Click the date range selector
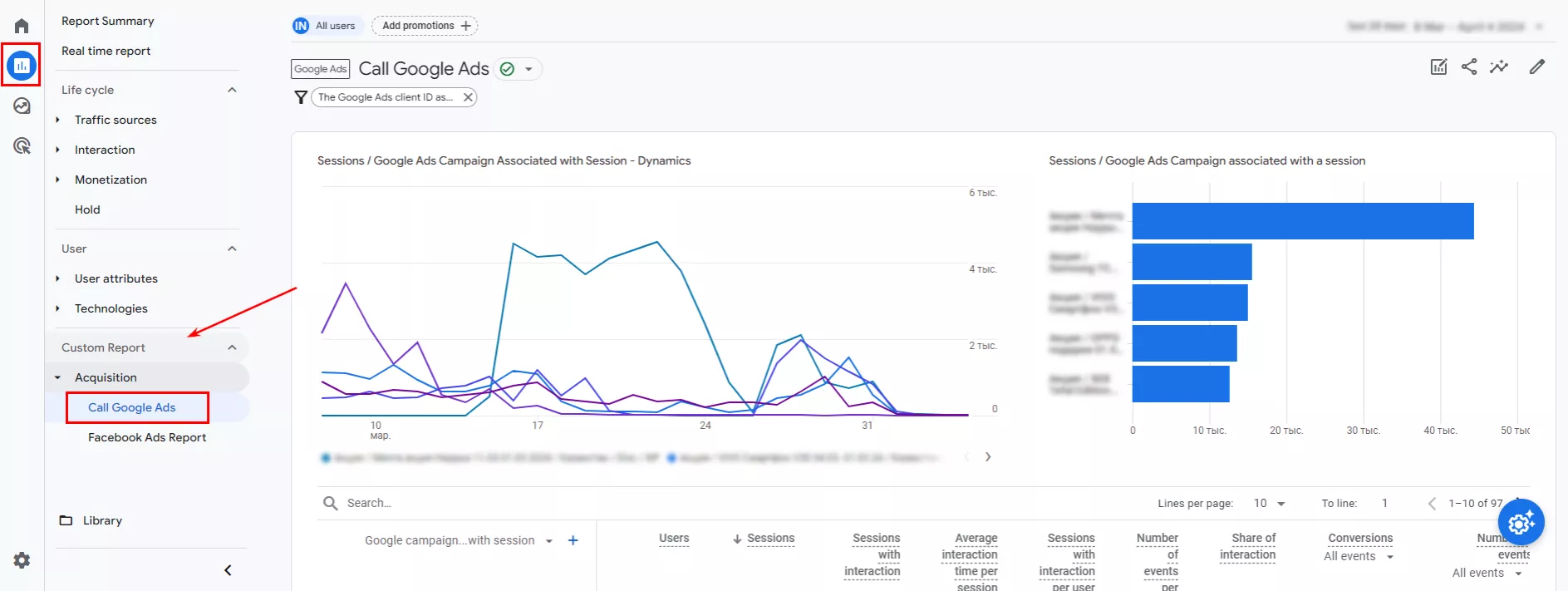 coord(1443,27)
